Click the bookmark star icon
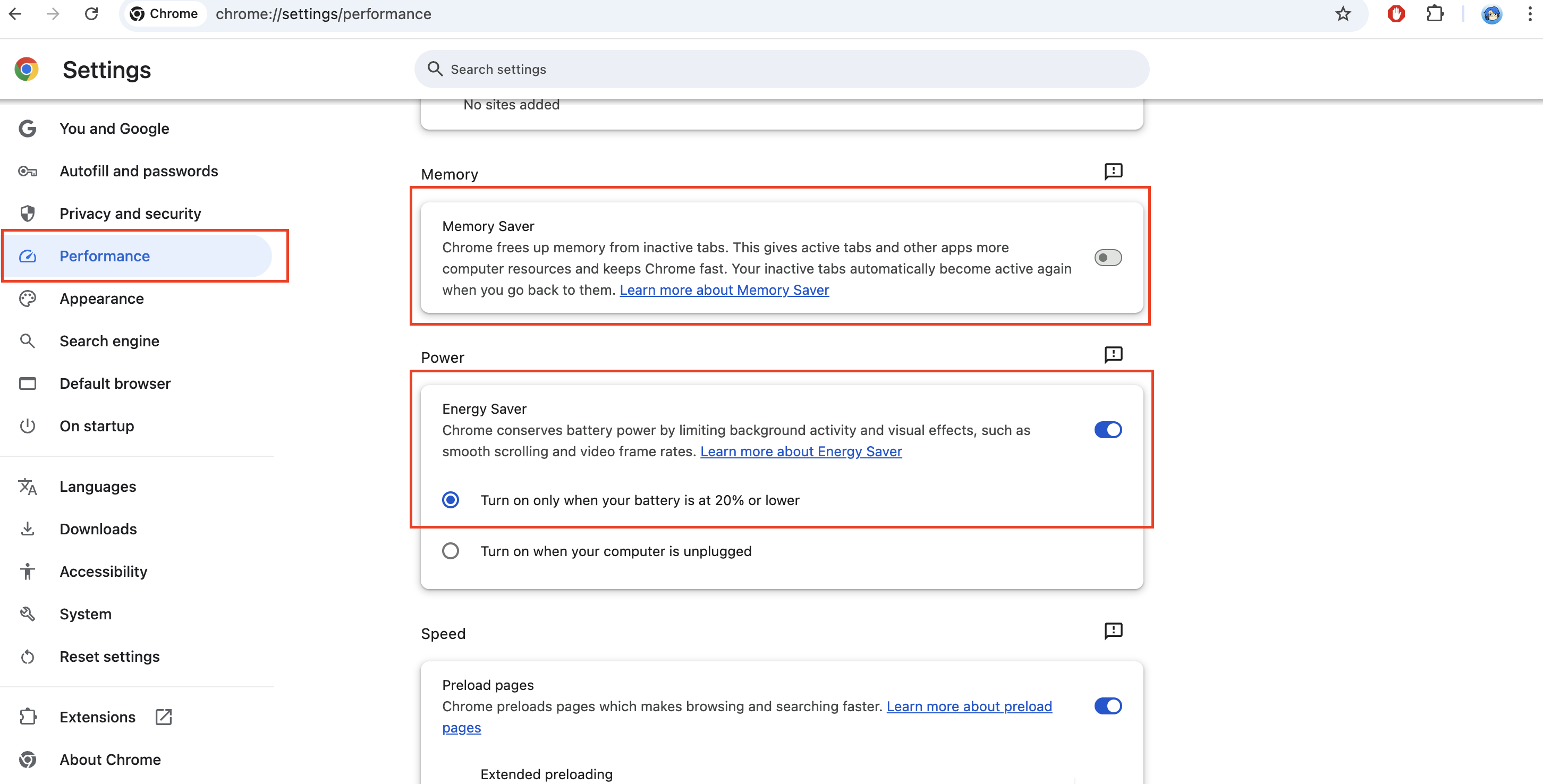The height and width of the screenshot is (784, 1543). (x=1342, y=14)
